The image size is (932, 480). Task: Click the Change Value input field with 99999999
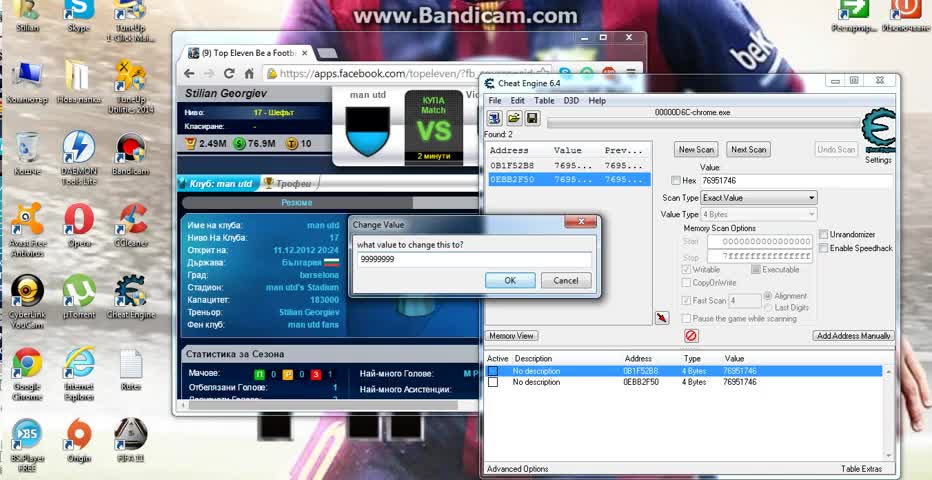pyautogui.click(x=474, y=260)
